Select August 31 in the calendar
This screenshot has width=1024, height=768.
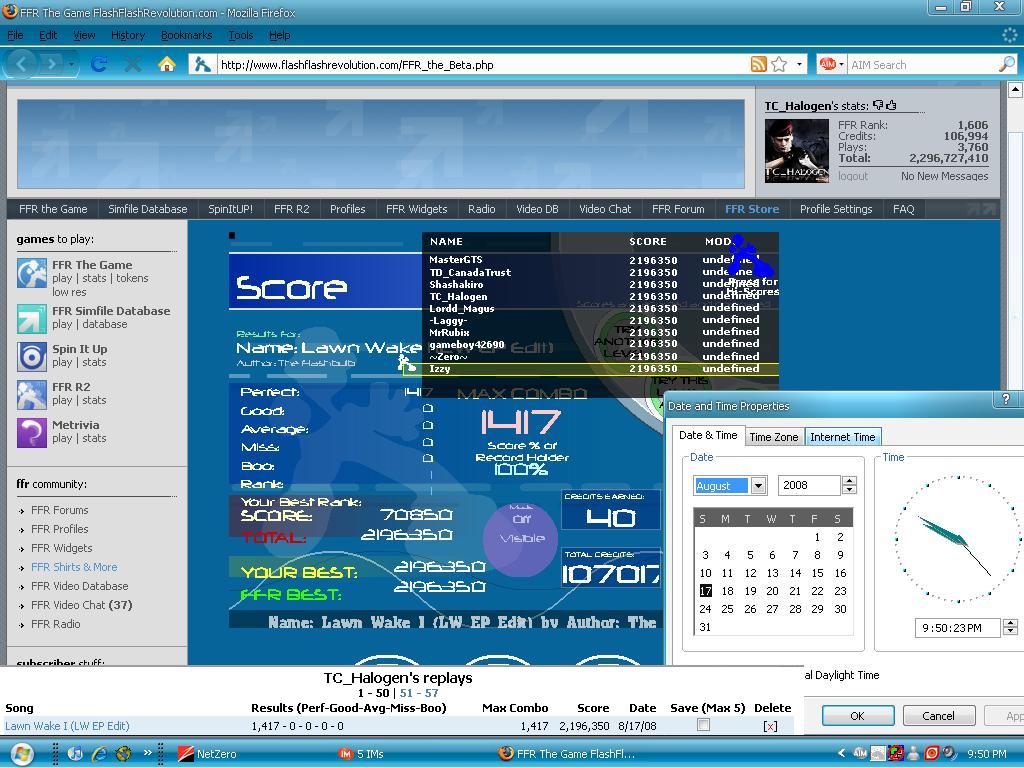coord(705,627)
